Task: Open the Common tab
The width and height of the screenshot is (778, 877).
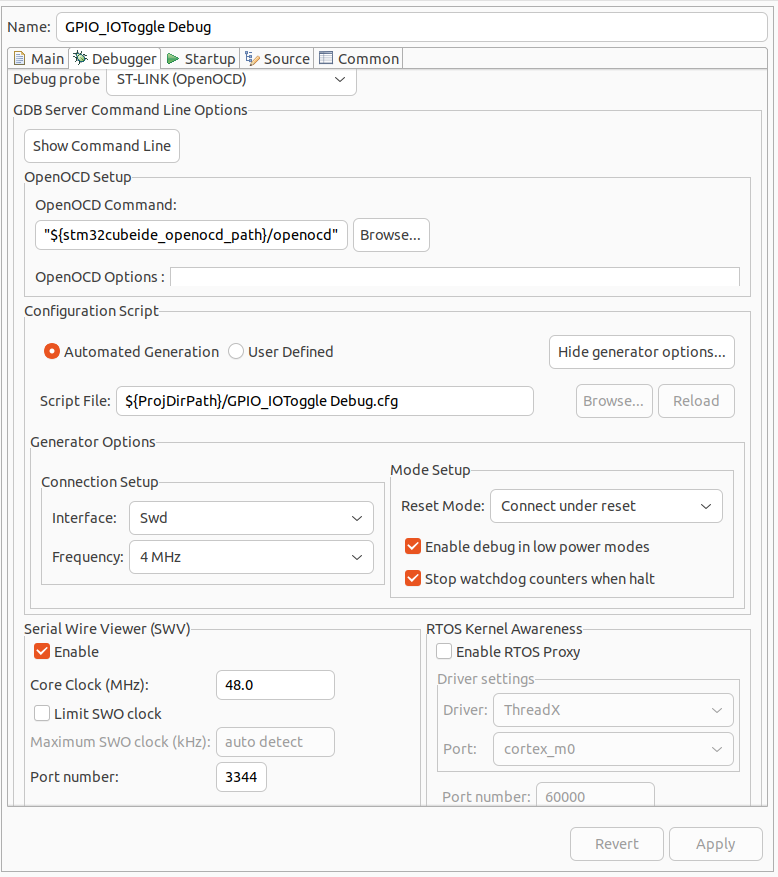Action: [358, 59]
